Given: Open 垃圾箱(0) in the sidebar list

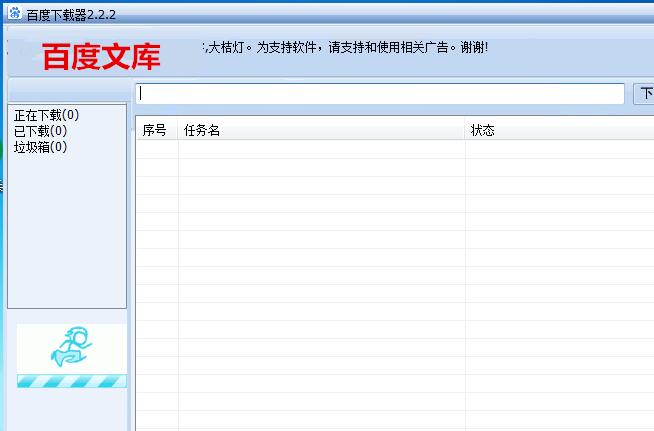Looking at the screenshot, I should pos(40,147).
